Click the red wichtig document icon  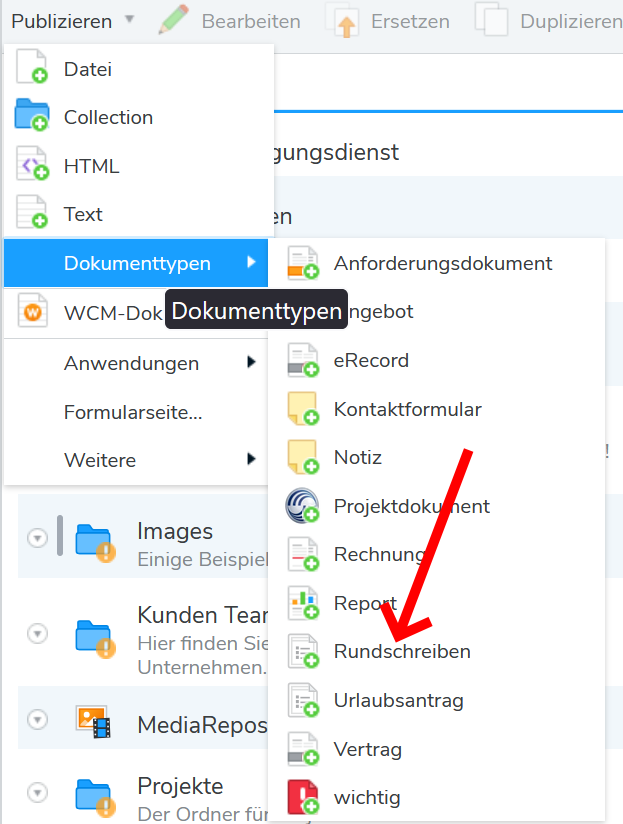click(303, 797)
